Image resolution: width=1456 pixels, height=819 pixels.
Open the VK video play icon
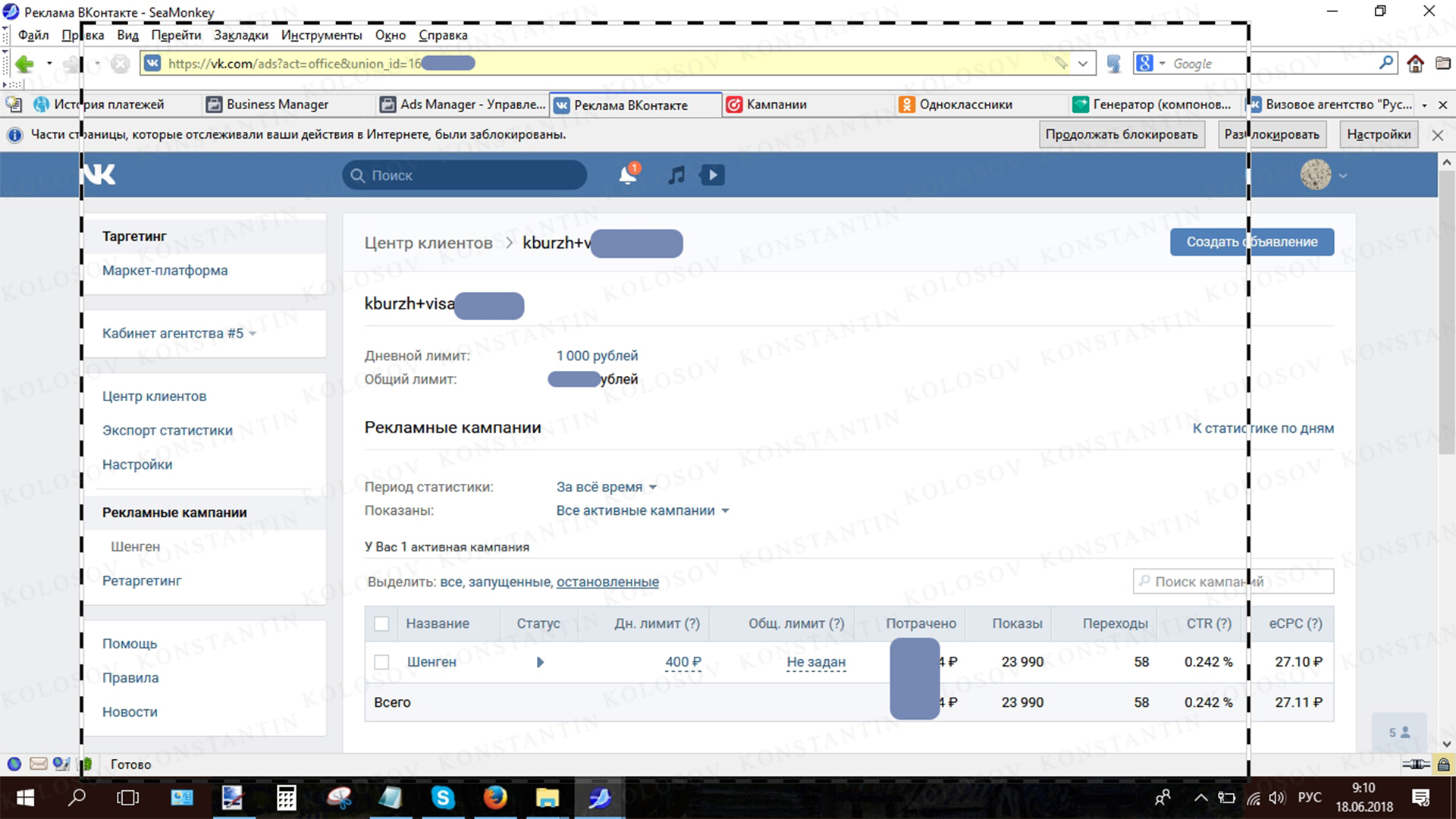click(x=712, y=175)
